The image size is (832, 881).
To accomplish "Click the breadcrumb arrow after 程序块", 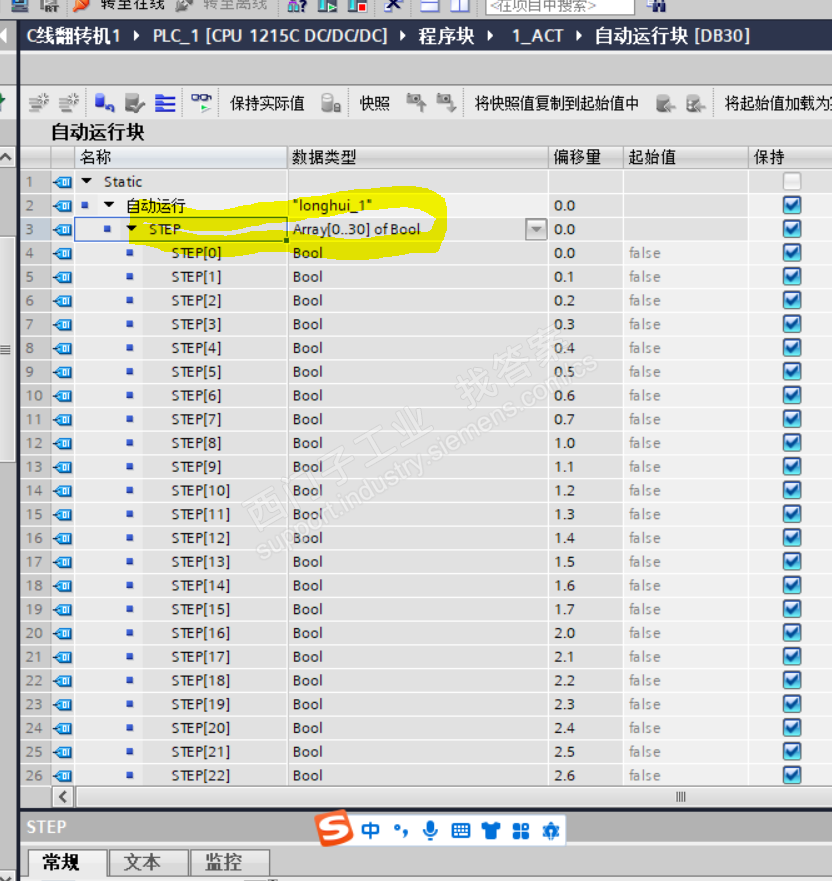I will click(x=490, y=36).
